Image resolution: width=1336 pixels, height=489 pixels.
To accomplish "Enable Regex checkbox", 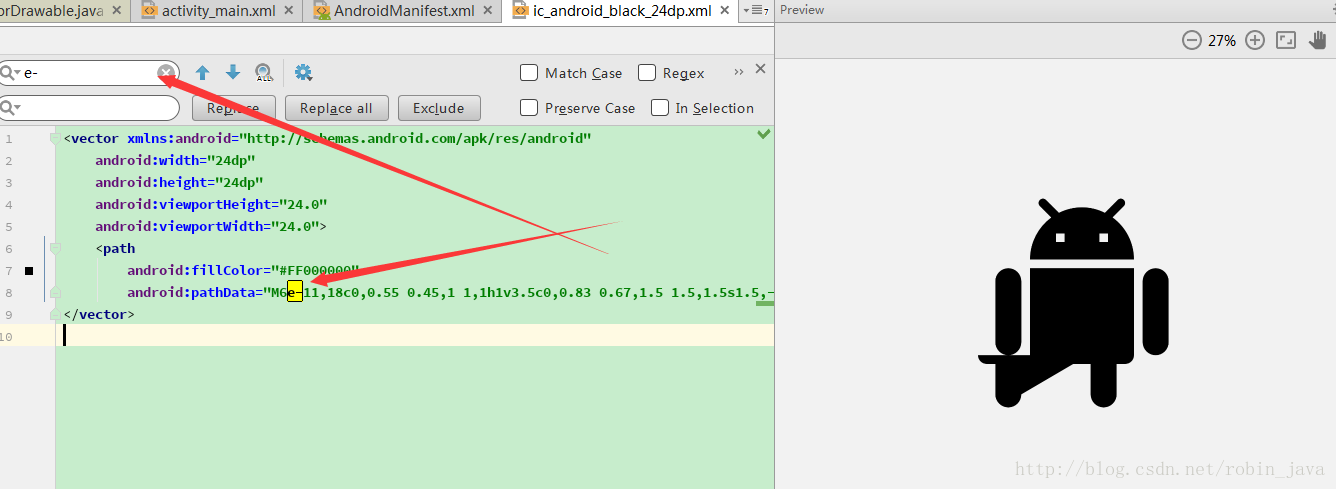I will [647, 73].
